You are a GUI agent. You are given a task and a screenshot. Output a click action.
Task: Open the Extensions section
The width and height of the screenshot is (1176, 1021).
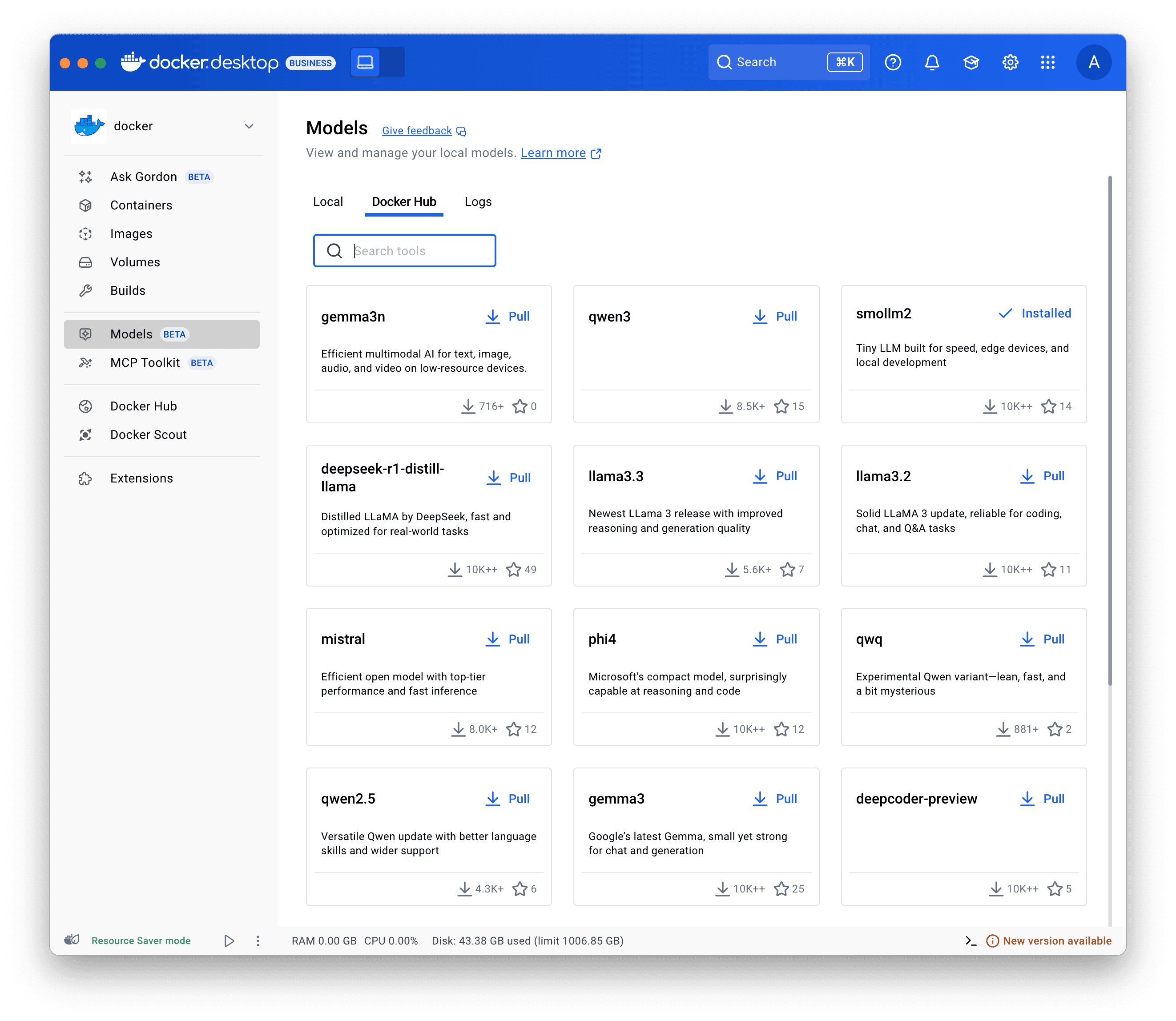141,478
